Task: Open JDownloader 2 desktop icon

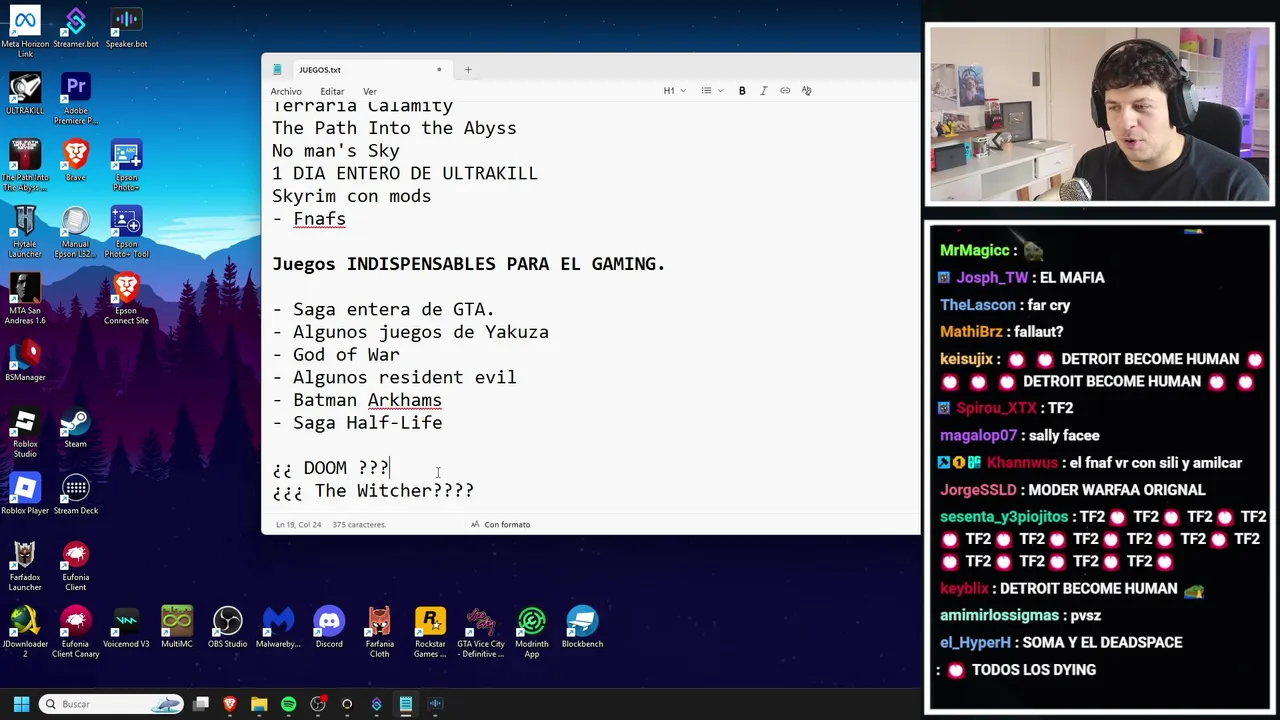Action: [x=25, y=632]
